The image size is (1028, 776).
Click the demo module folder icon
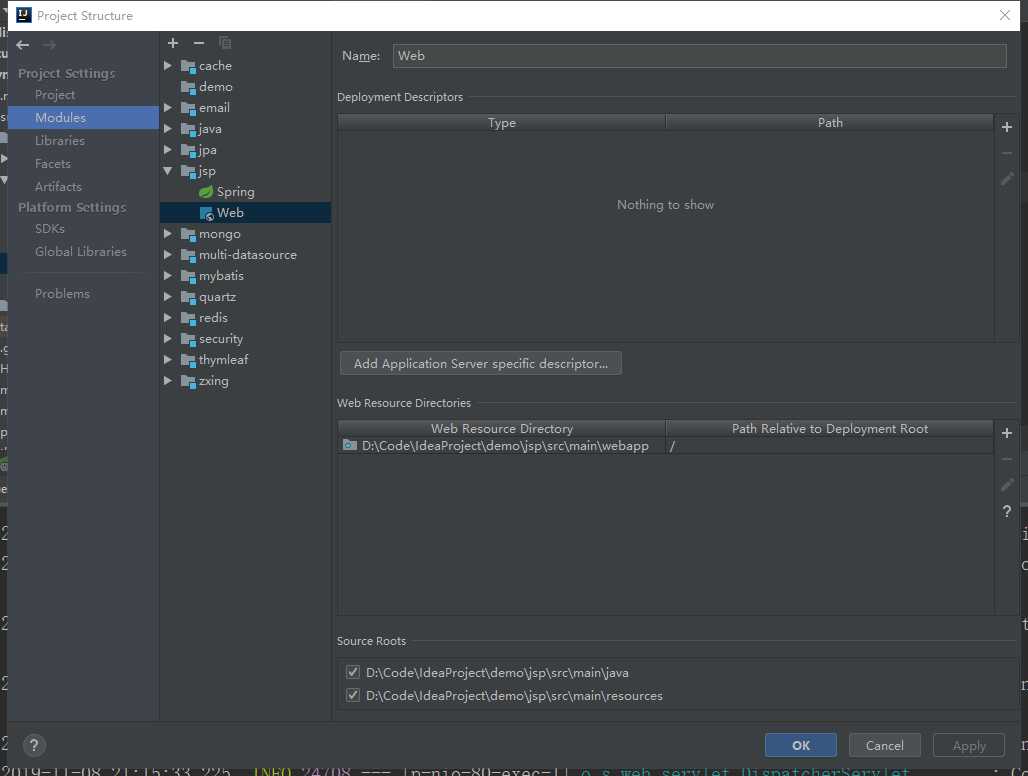(188, 87)
